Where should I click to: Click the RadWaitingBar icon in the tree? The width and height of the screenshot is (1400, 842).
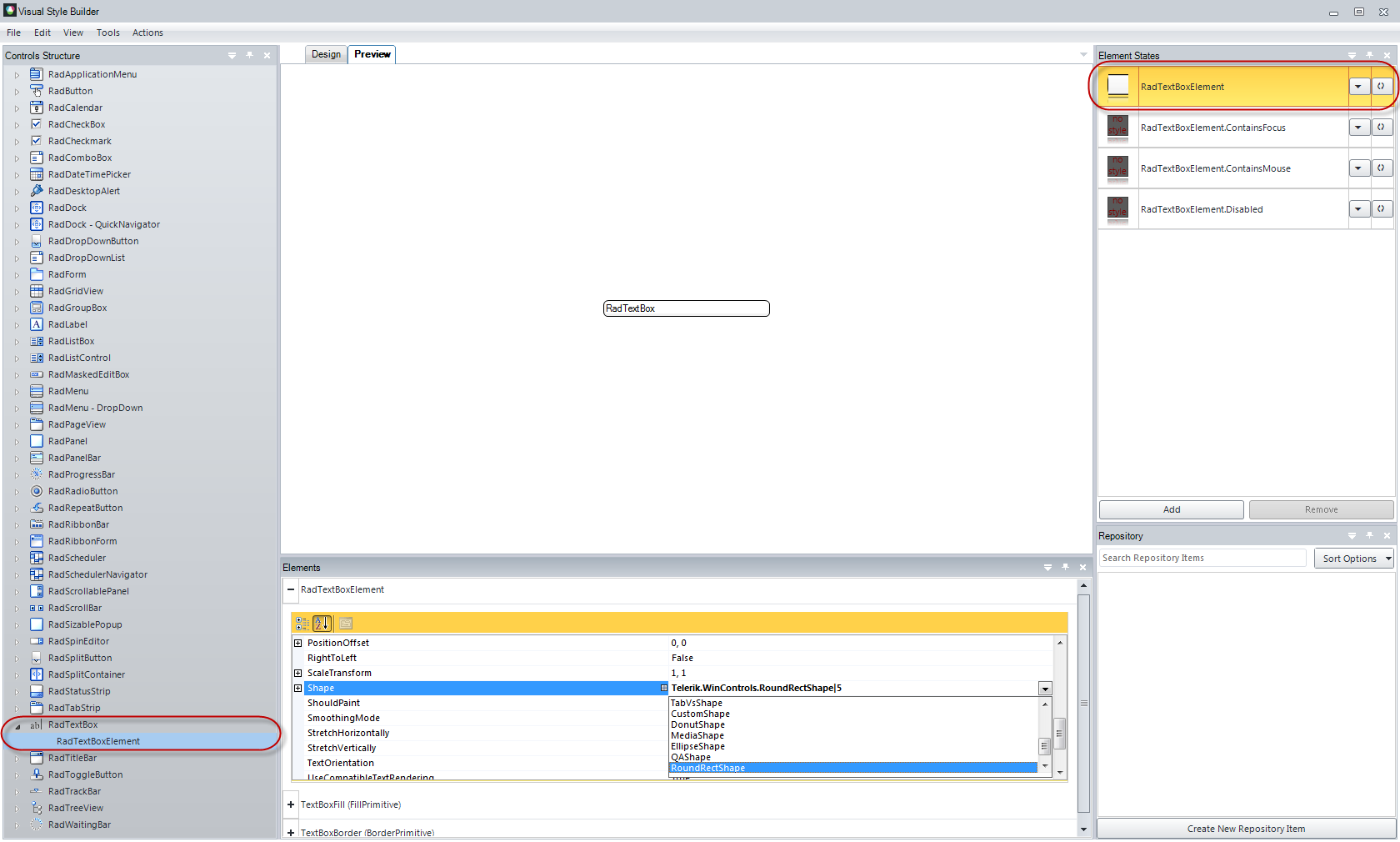[x=37, y=824]
